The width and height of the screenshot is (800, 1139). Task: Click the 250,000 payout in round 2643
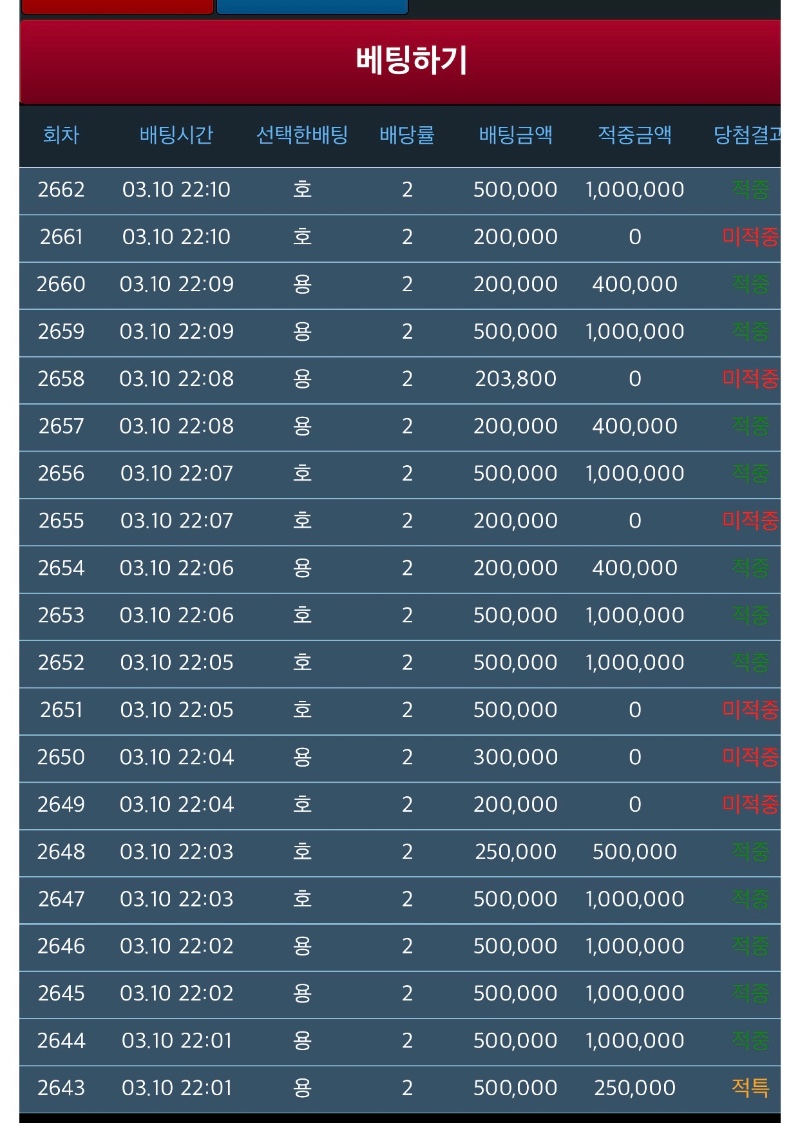635,1088
